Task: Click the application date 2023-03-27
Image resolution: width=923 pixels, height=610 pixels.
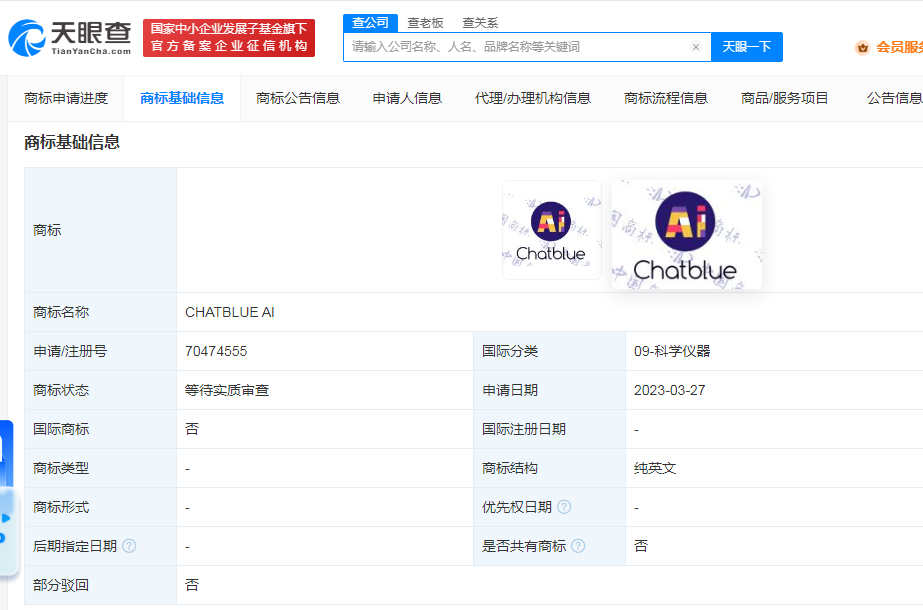Action: point(669,390)
